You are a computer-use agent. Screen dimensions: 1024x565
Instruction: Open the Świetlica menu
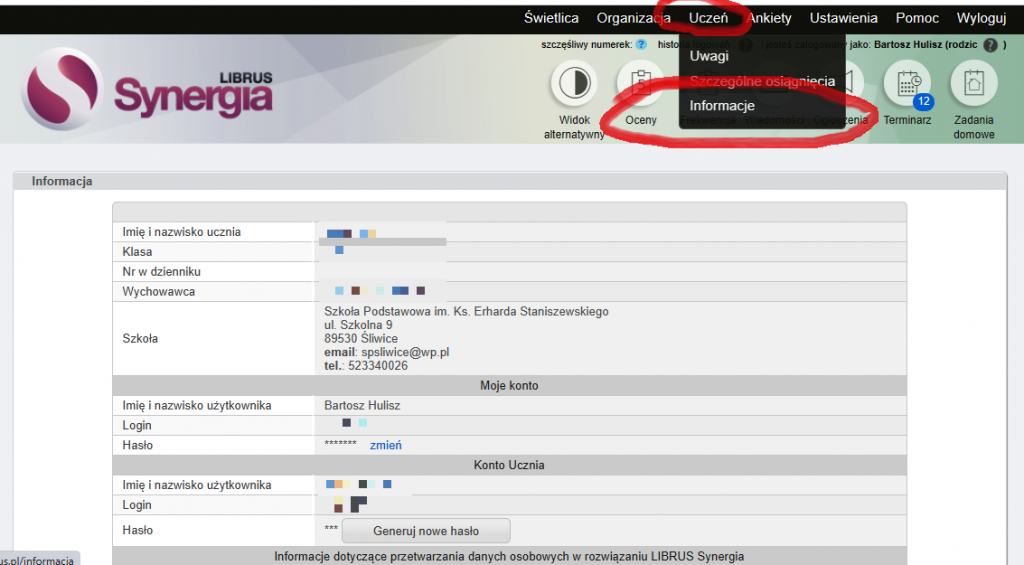point(551,18)
